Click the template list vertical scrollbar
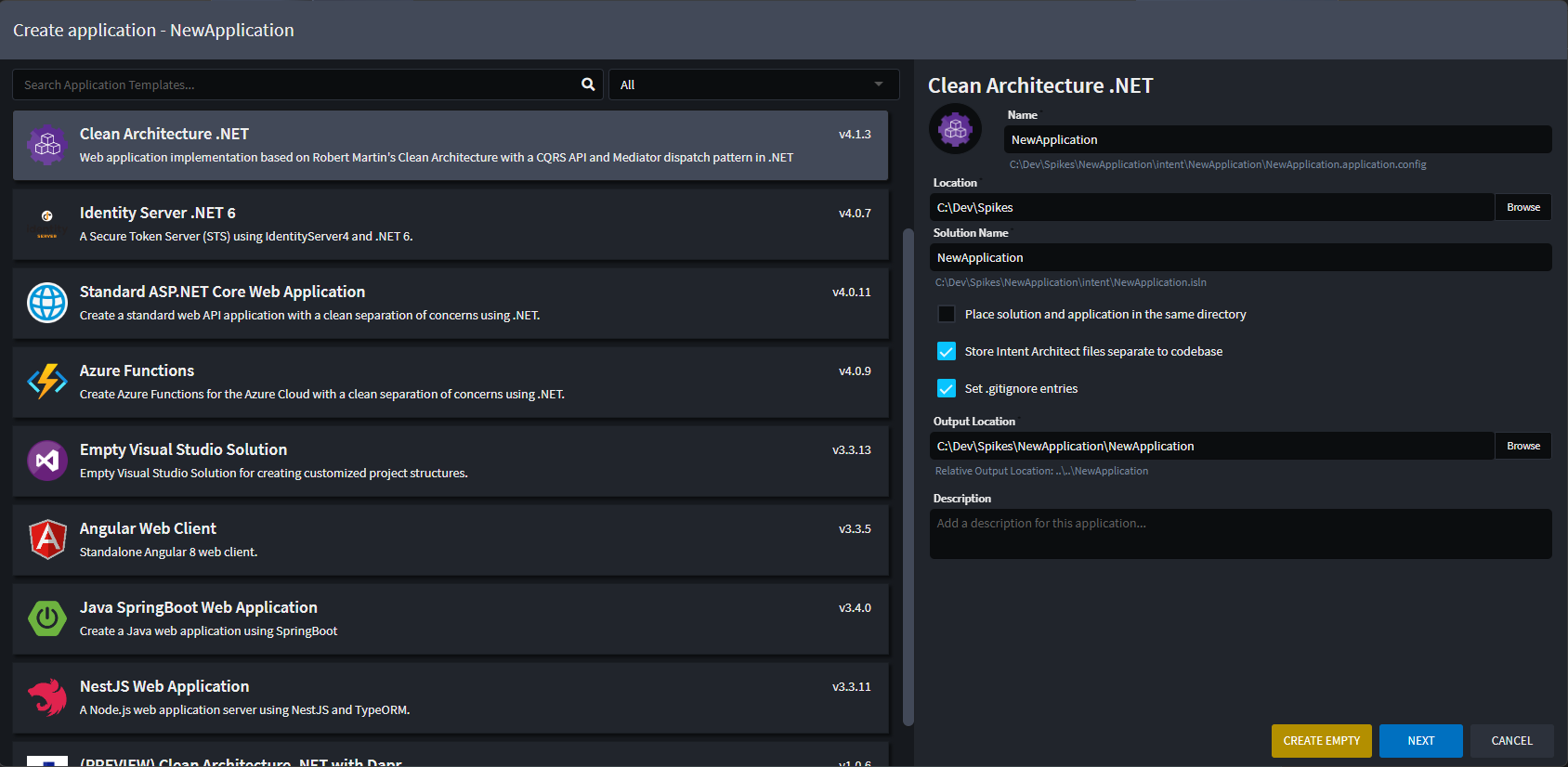Viewport: 1568px width, 767px height. coord(908,476)
